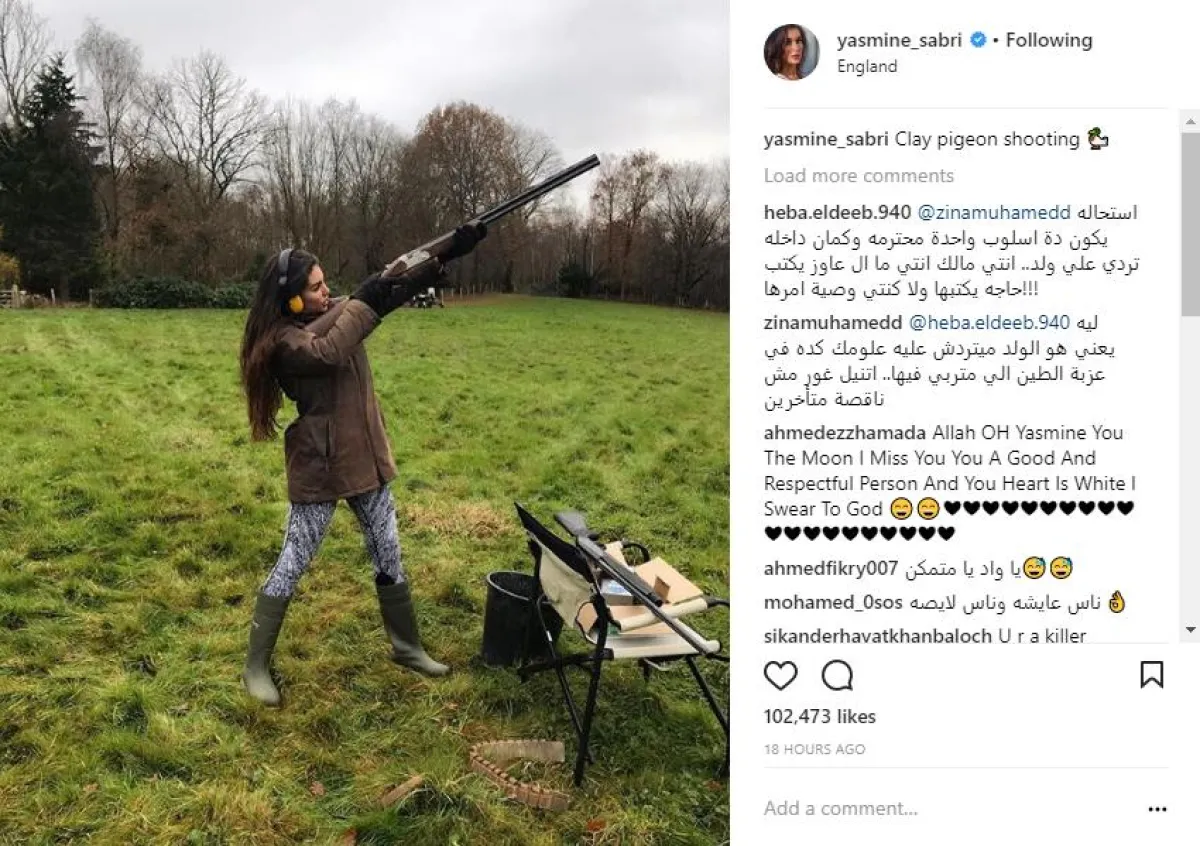Open zinamuhamedd commenter profile
Image resolution: width=1200 pixels, height=846 pixels.
(833, 323)
